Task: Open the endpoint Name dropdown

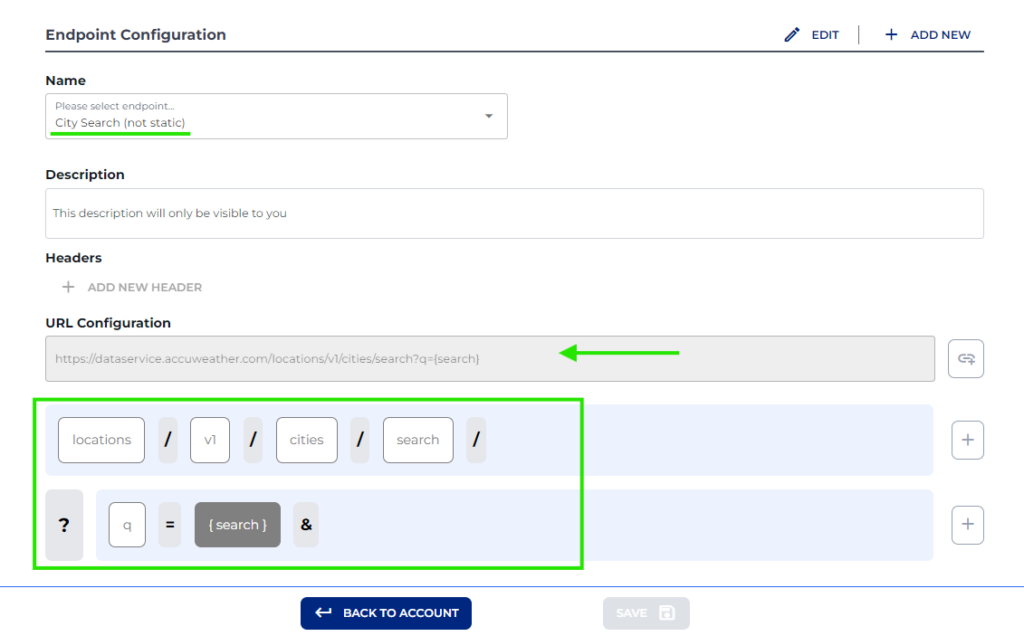Action: pyautogui.click(x=489, y=116)
